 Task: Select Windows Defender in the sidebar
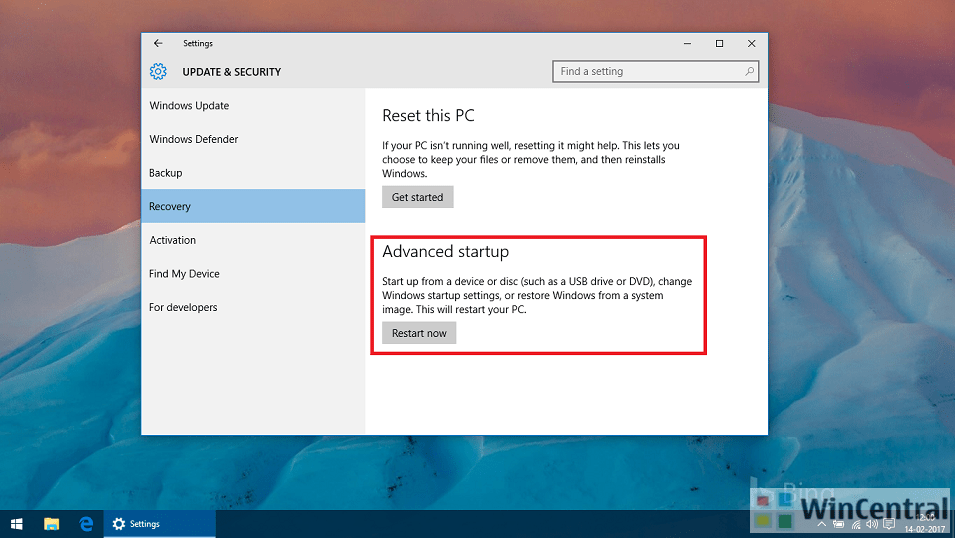click(x=253, y=139)
